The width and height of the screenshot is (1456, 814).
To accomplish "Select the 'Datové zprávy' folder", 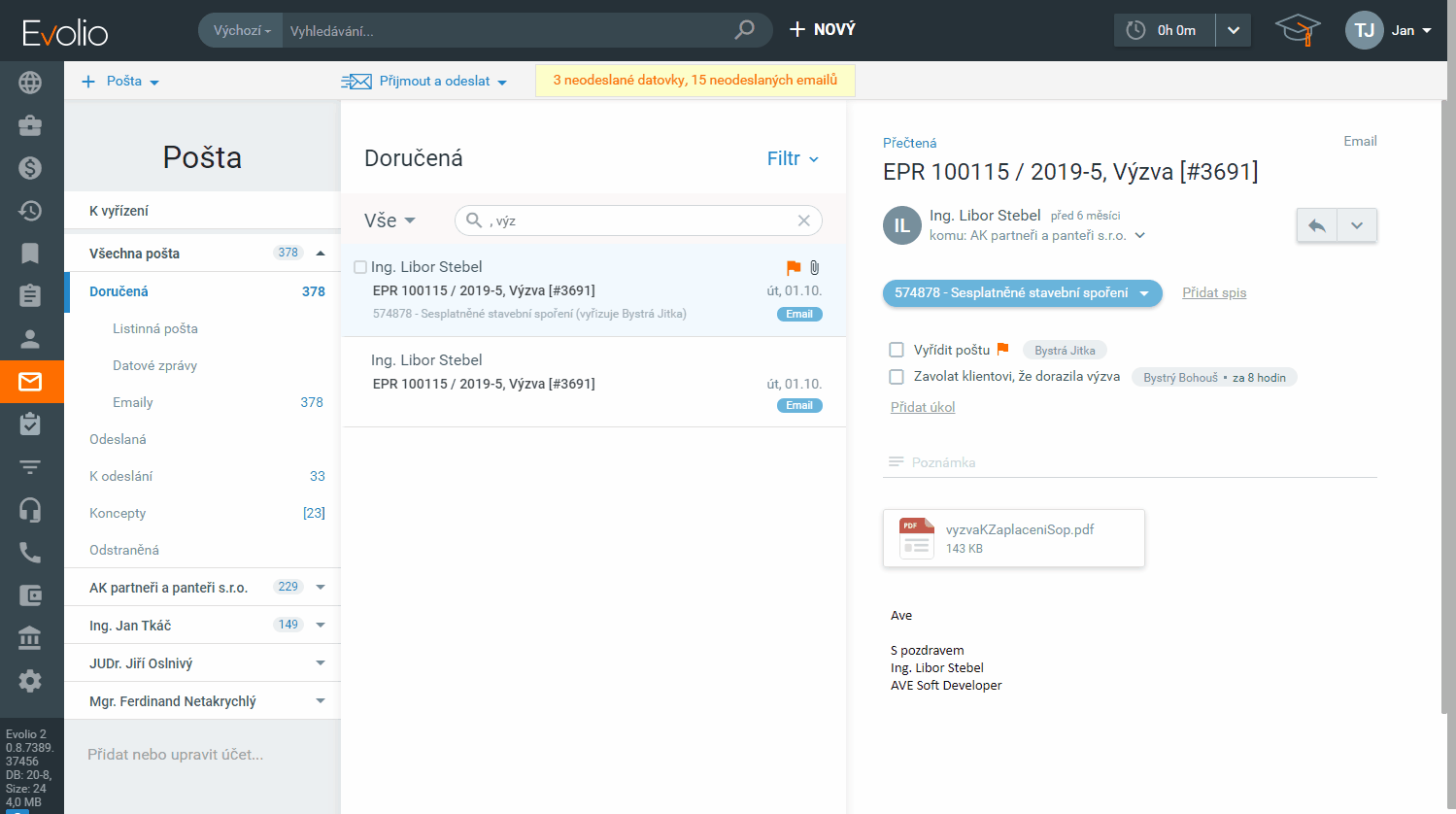I will 154,365.
